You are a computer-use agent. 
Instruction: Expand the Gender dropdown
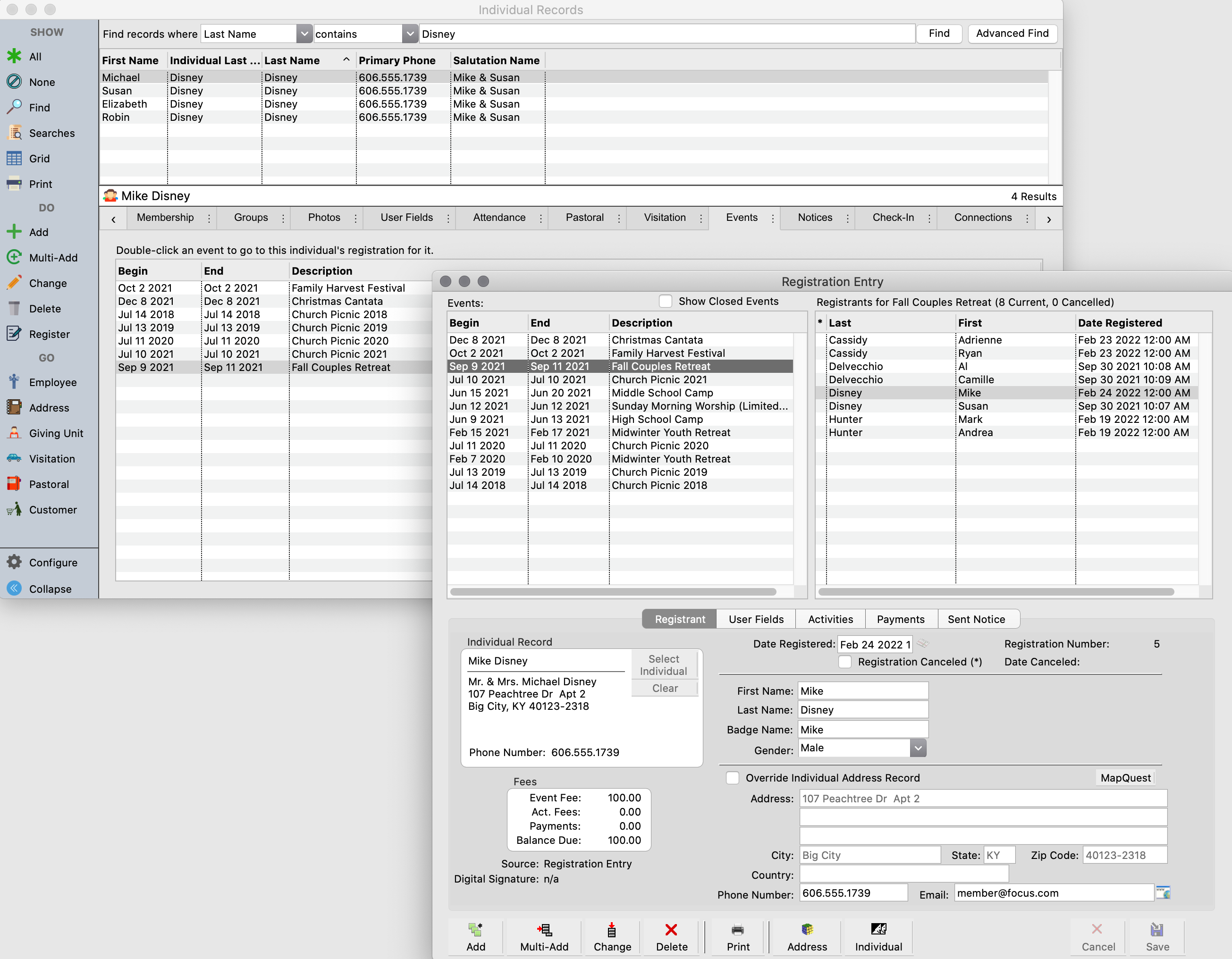pos(918,748)
